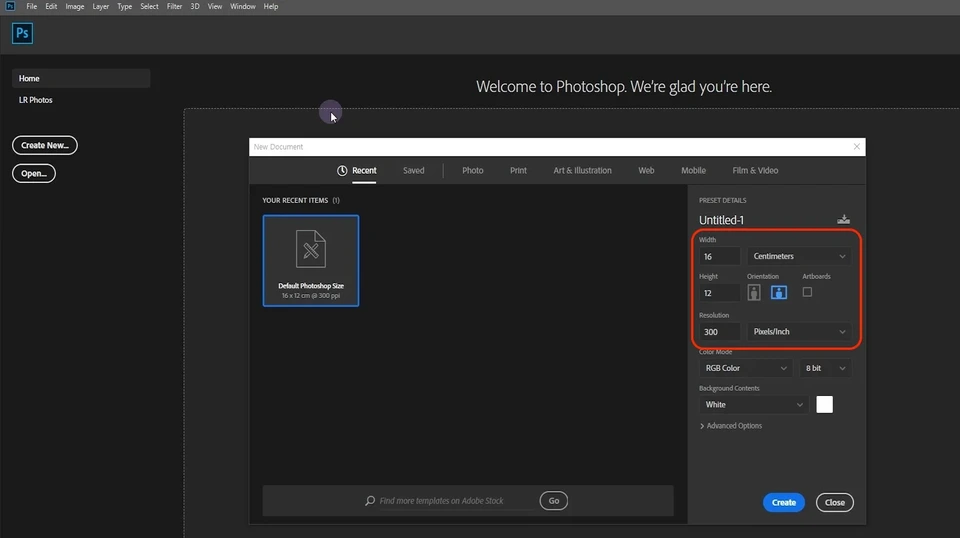Select the Default Photoshop Size preset thumbnail
The image size is (960, 538).
[x=311, y=261]
